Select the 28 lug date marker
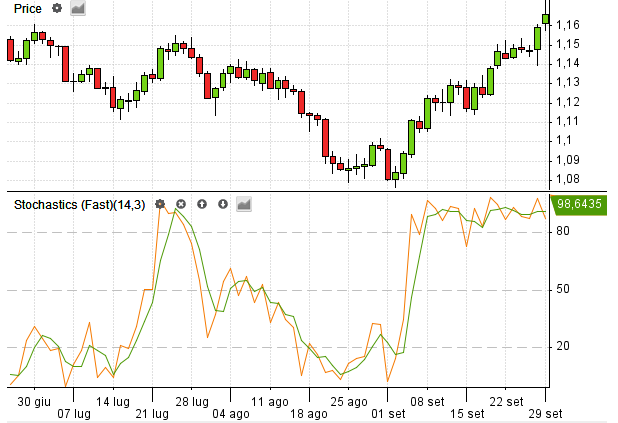618x423 pixels. click(192, 400)
